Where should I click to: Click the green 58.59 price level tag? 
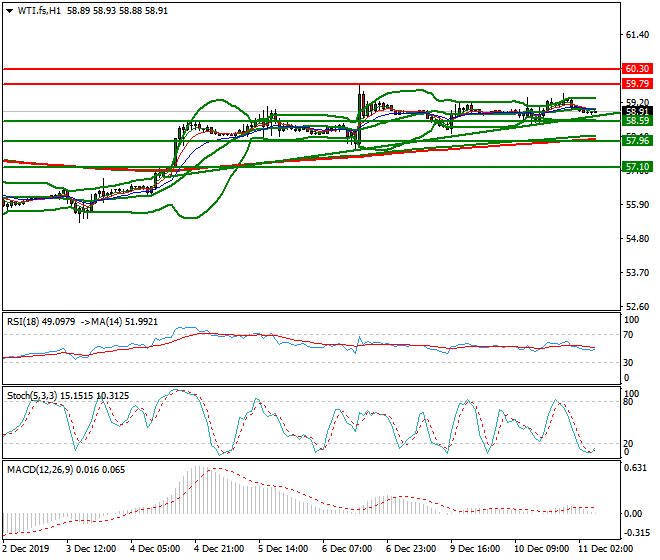click(637, 121)
